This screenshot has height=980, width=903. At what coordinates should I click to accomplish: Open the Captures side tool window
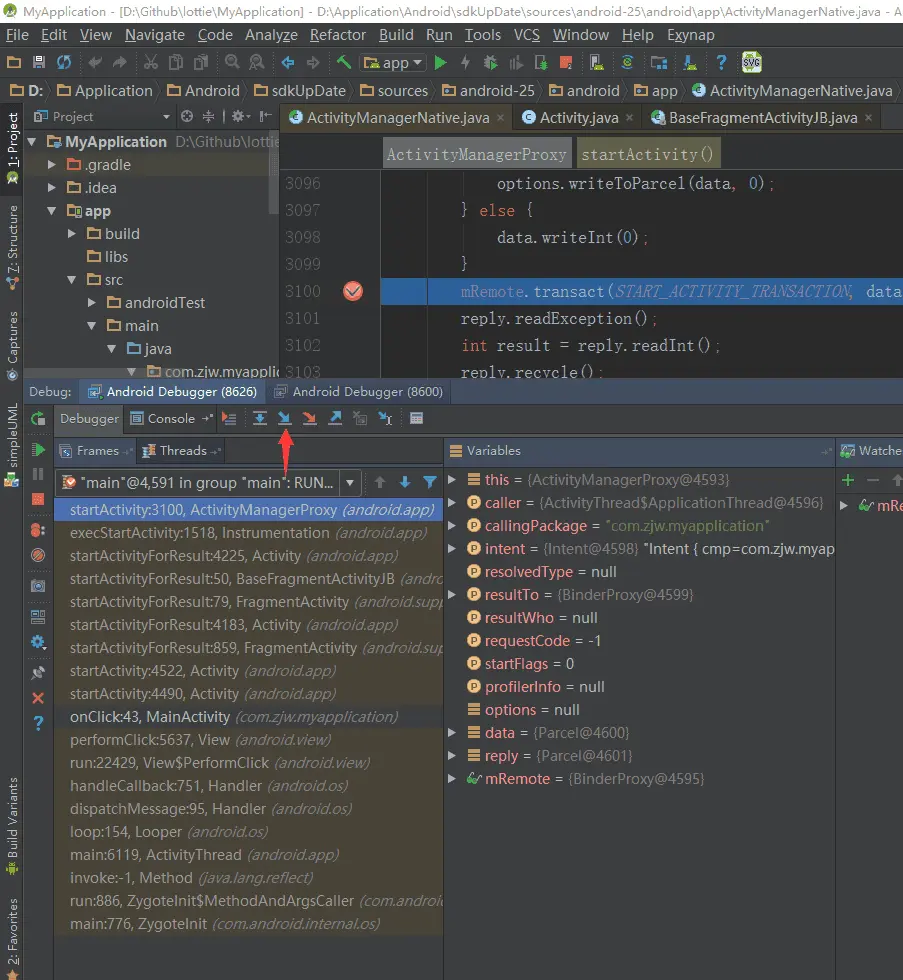coord(12,345)
